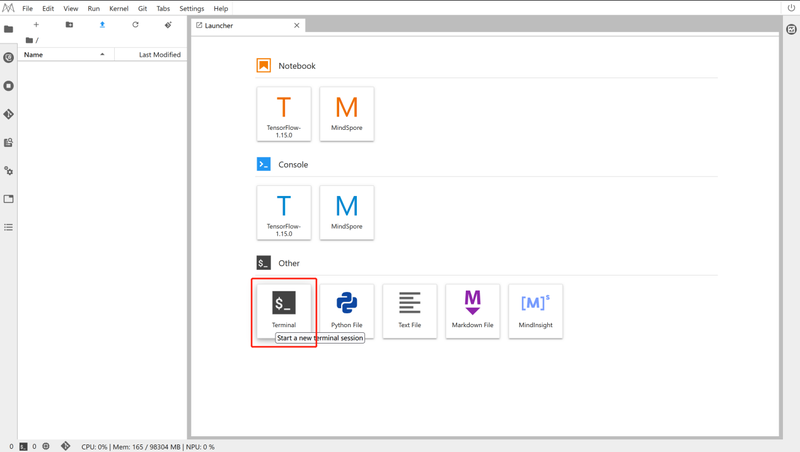Open the Edit menu

48,9
